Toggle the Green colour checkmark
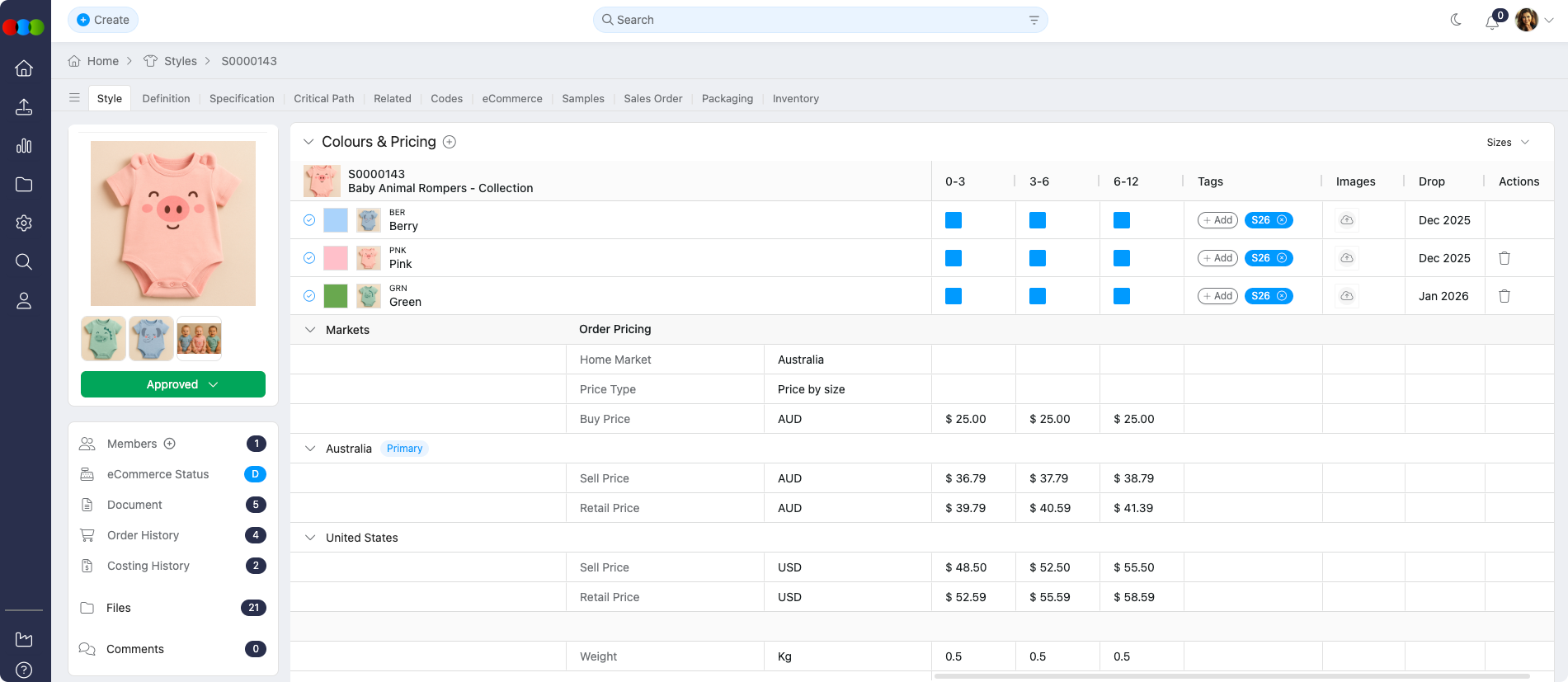Screen dimensions: 1568x682 [309, 296]
